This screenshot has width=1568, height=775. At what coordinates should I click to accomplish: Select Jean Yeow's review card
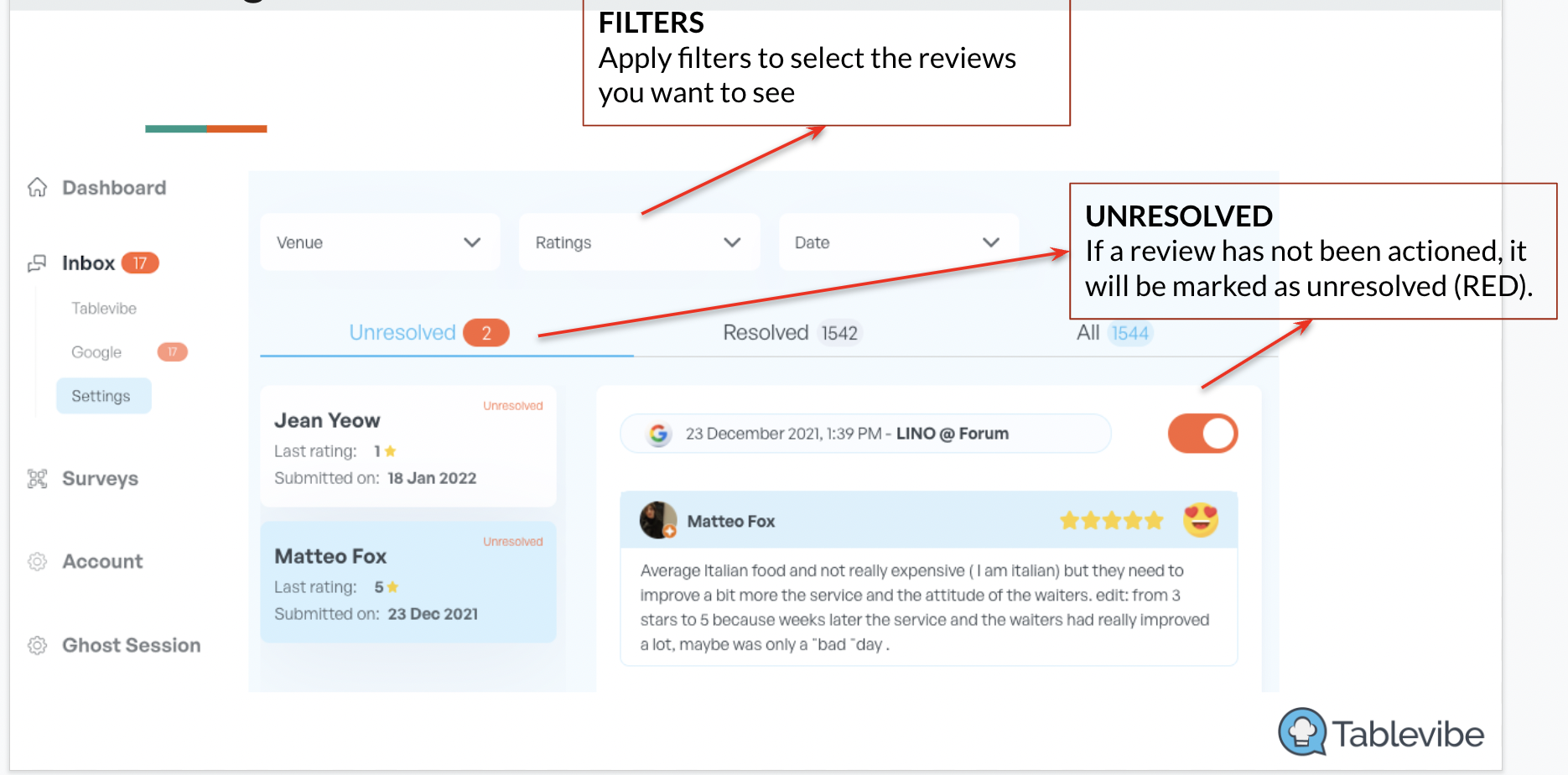408,446
